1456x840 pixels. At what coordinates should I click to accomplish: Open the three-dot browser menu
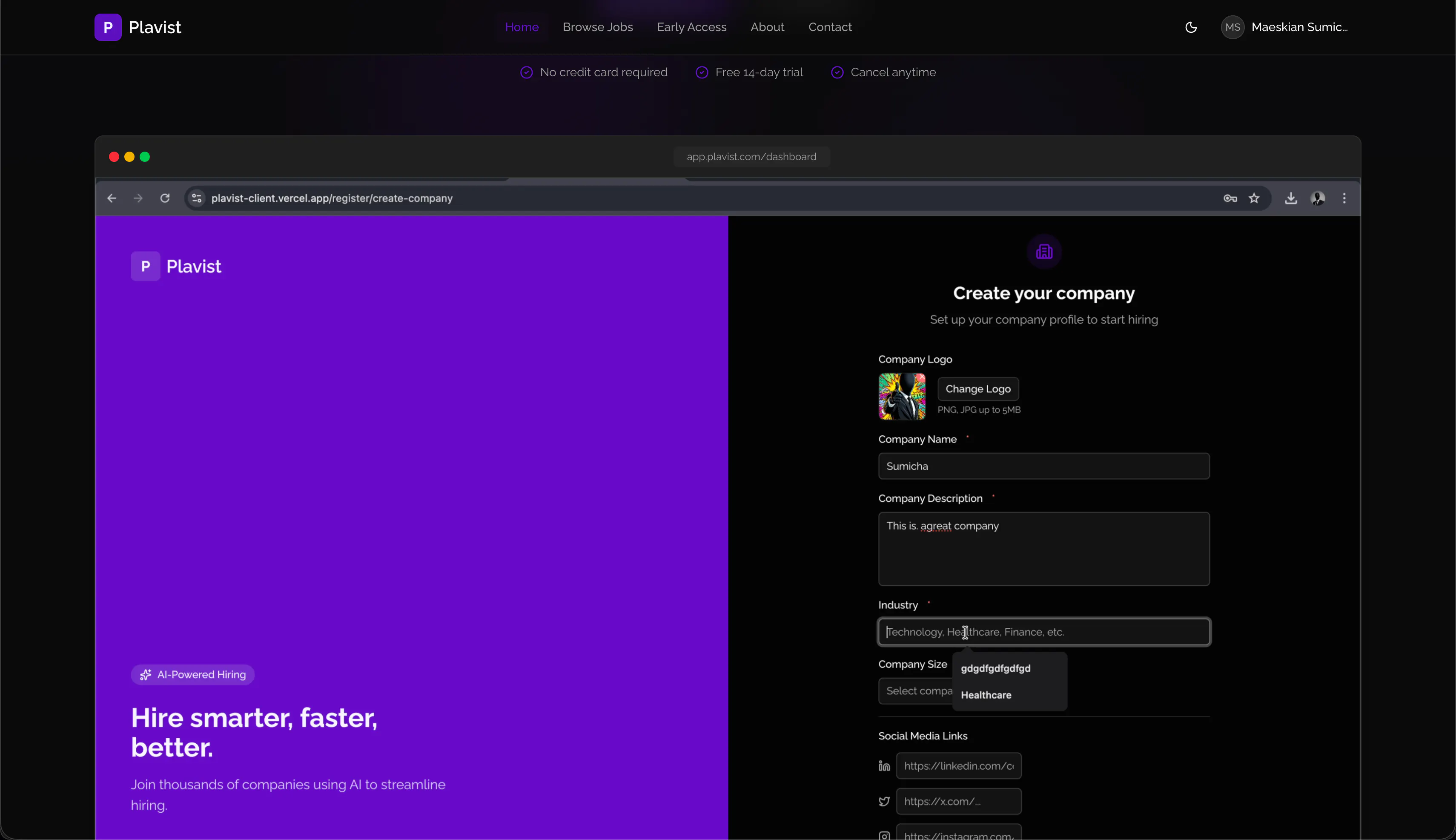(x=1344, y=198)
